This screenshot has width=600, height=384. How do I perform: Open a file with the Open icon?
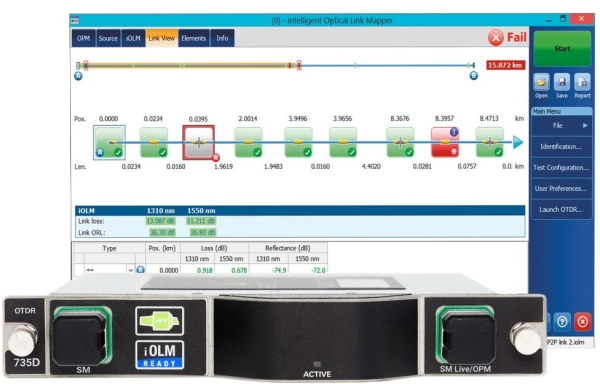point(541,82)
